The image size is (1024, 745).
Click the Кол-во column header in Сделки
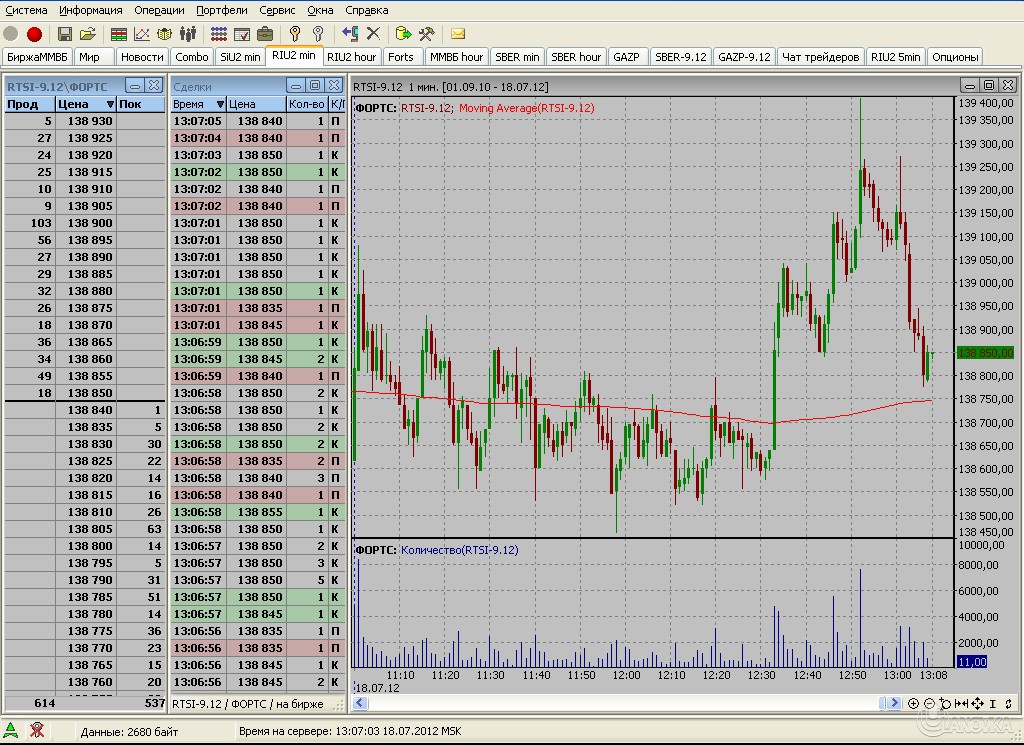click(305, 104)
